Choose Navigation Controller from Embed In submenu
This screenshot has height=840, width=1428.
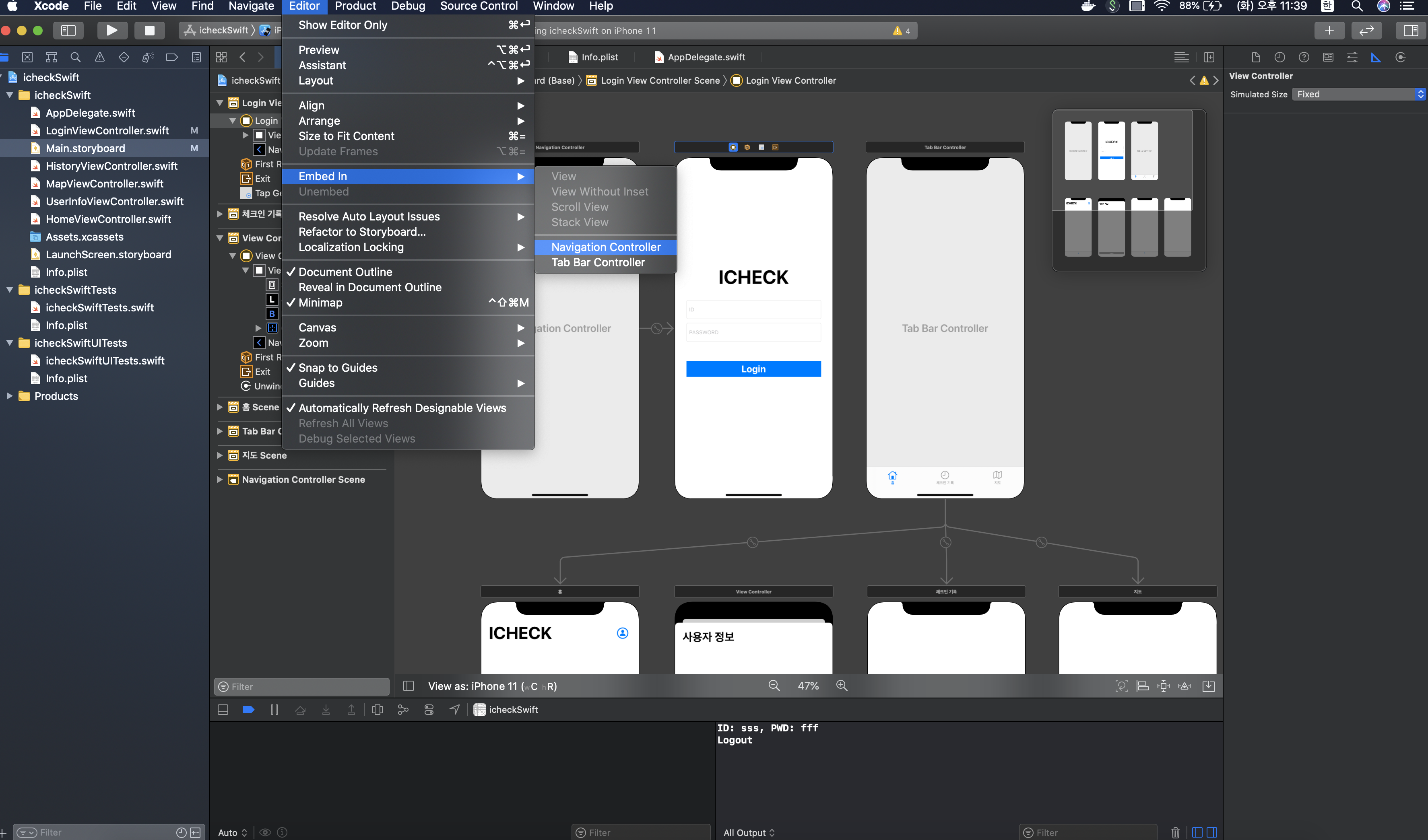(x=605, y=247)
